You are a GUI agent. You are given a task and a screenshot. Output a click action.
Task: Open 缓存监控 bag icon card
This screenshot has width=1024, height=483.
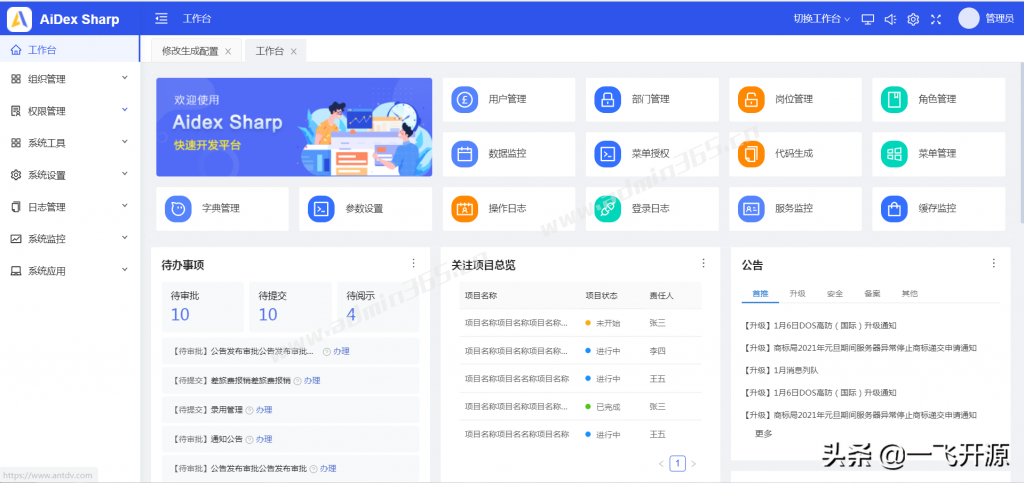point(938,209)
